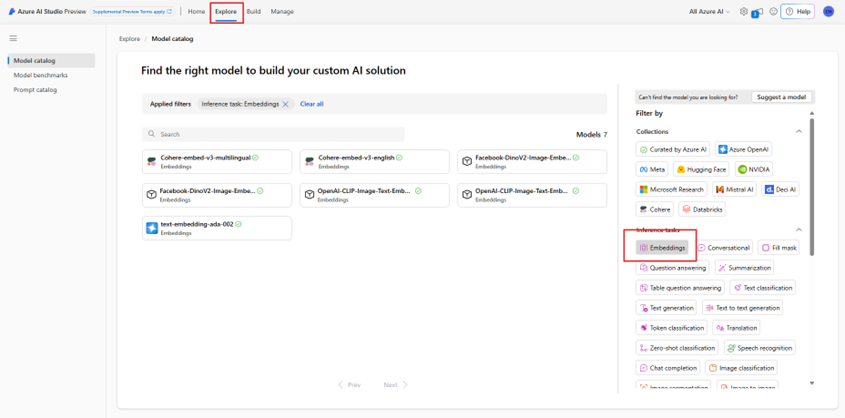Screen dimensions: 845x418
Task: Switch to the Build tab
Action: point(254,12)
